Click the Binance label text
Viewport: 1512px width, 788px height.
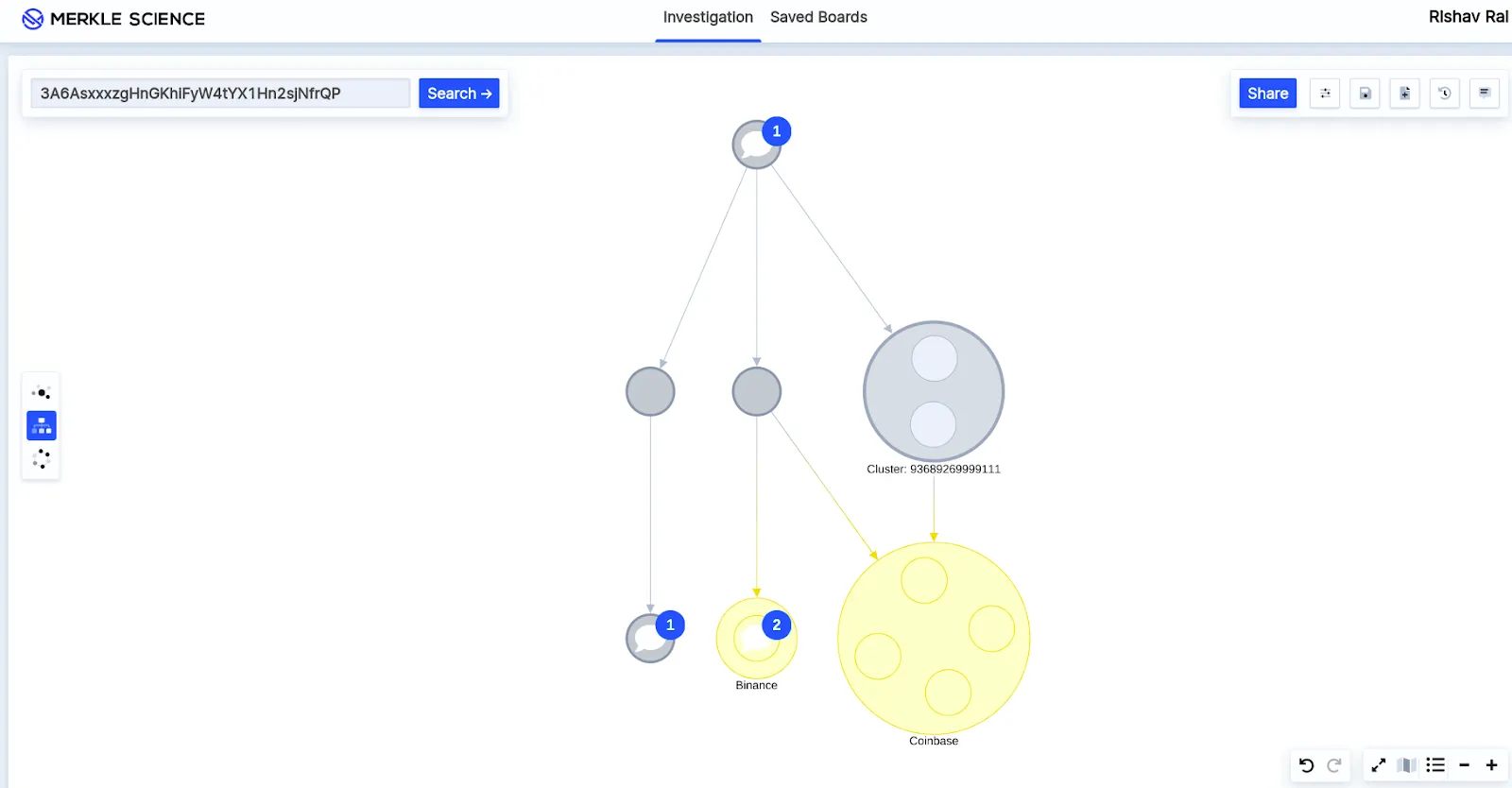point(756,685)
